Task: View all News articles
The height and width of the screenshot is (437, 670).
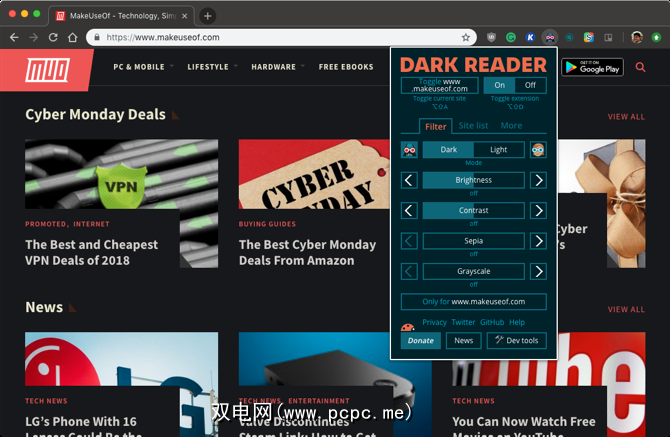Action: 626,309
